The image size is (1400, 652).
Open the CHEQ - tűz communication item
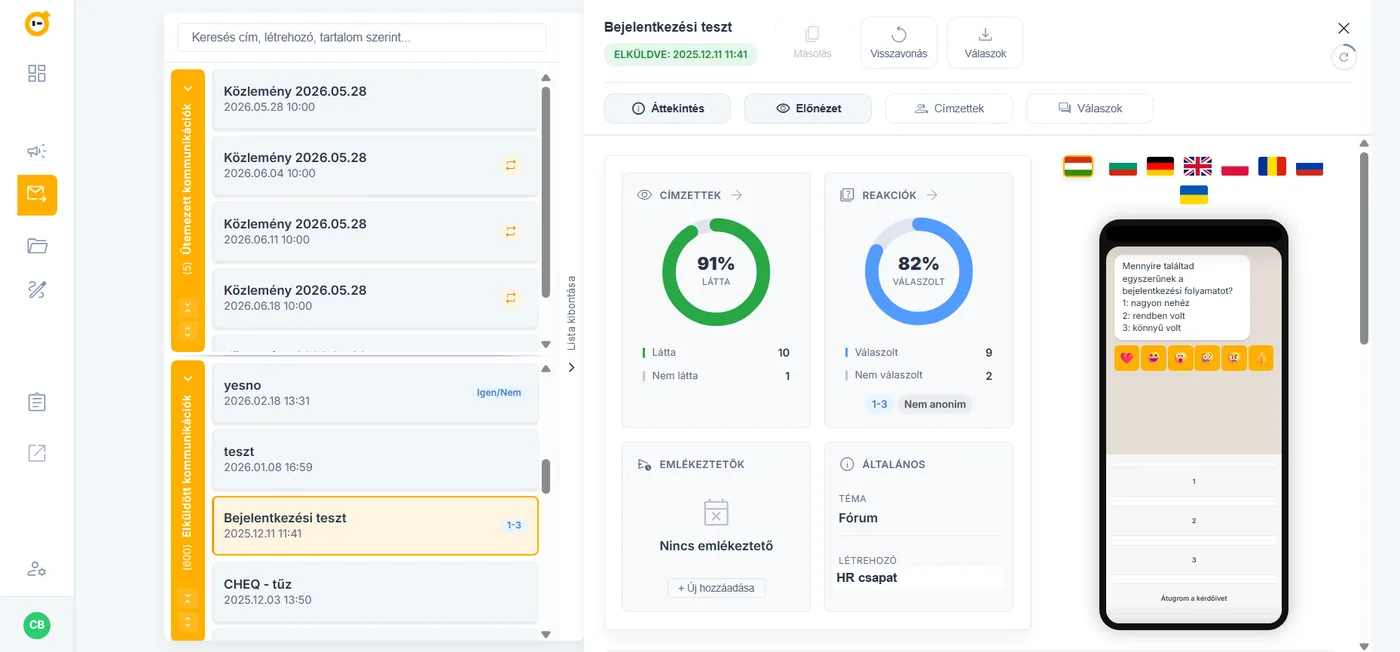click(375, 592)
